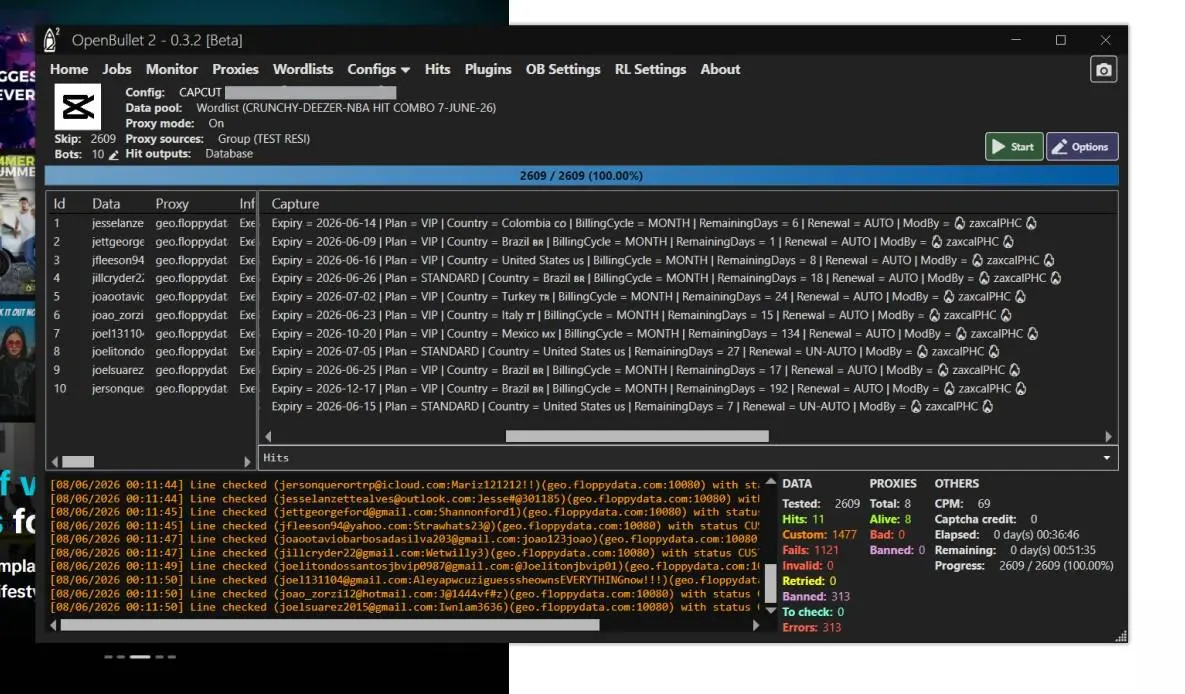
Task: Open the Wordlists page
Action: tap(302, 70)
